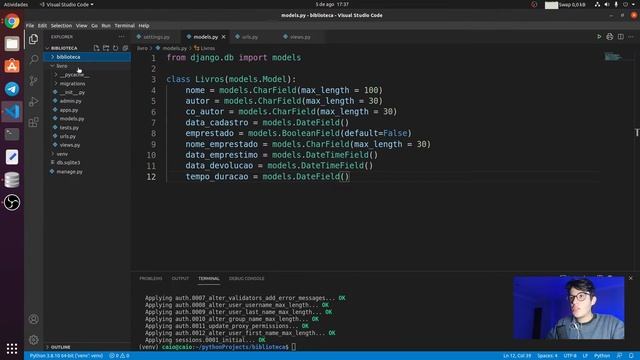
Task: Expand the Outline section
Action: (x=87, y=347)
